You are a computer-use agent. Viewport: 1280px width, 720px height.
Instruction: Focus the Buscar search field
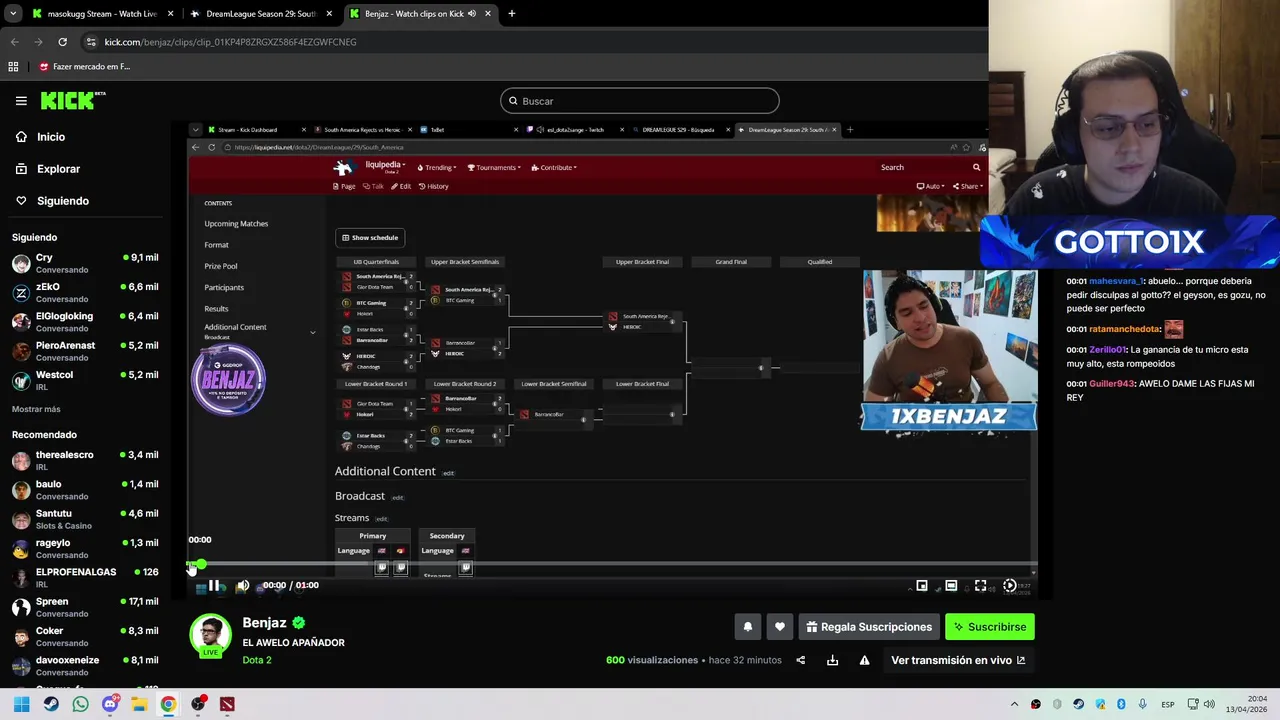click(640, 101)
